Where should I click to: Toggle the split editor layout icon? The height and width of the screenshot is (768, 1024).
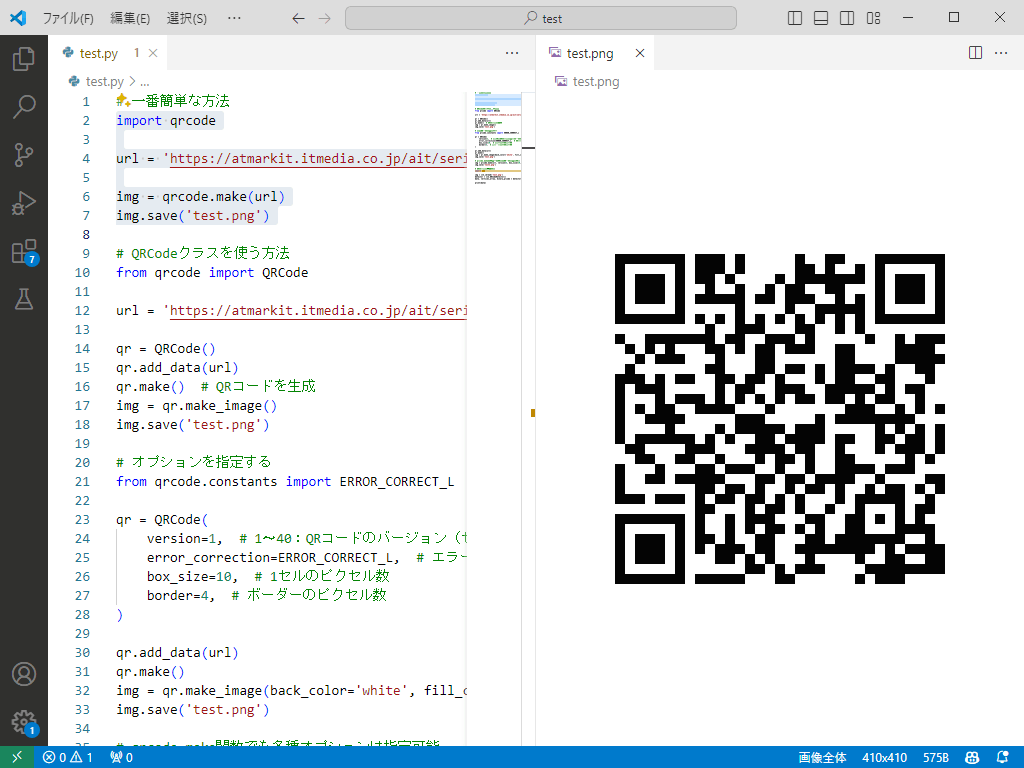pos(975,53)
